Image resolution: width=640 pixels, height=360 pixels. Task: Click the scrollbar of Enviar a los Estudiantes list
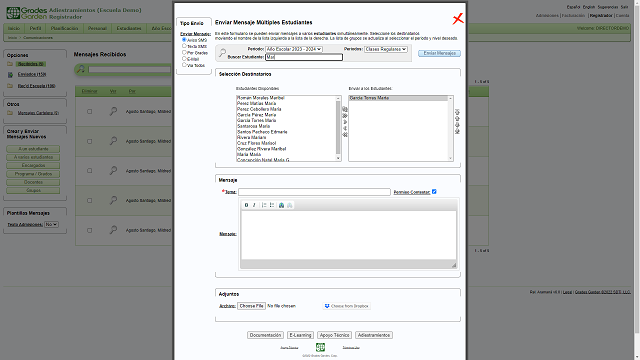(x=451, y=128)
